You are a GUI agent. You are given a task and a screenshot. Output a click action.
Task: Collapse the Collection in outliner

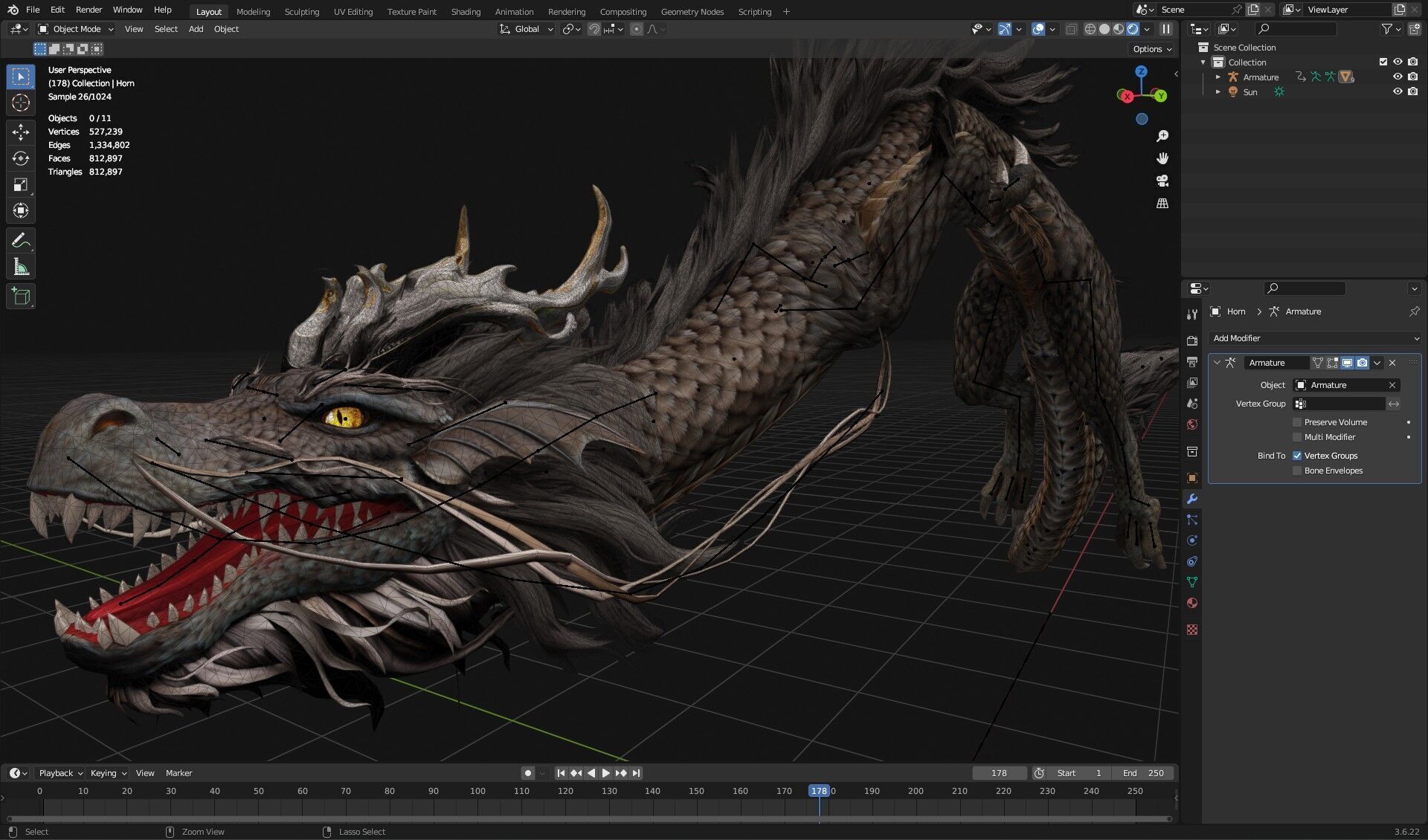click(1203, 62)
